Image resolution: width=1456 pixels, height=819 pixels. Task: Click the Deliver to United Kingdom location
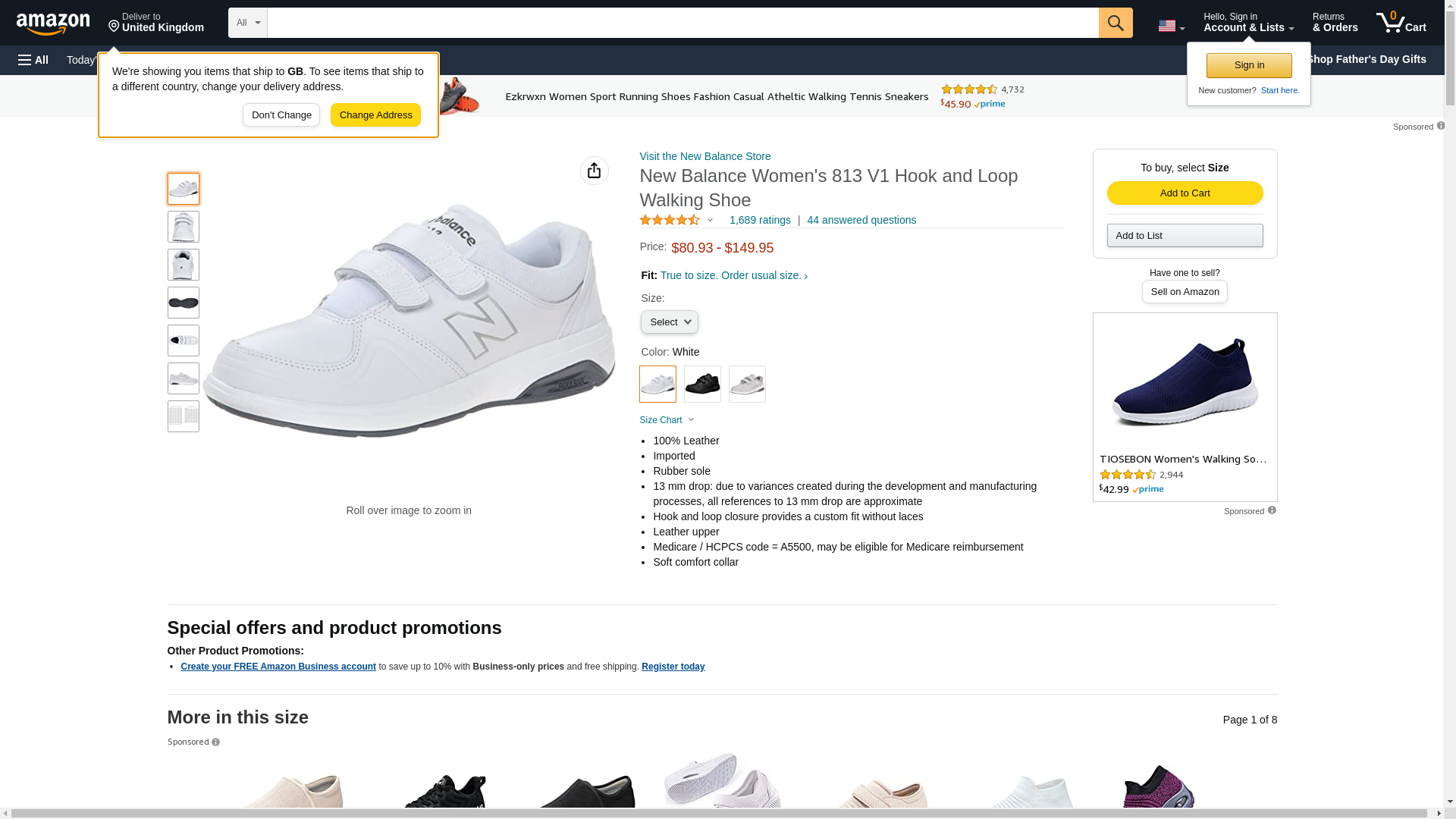point(156,23)
